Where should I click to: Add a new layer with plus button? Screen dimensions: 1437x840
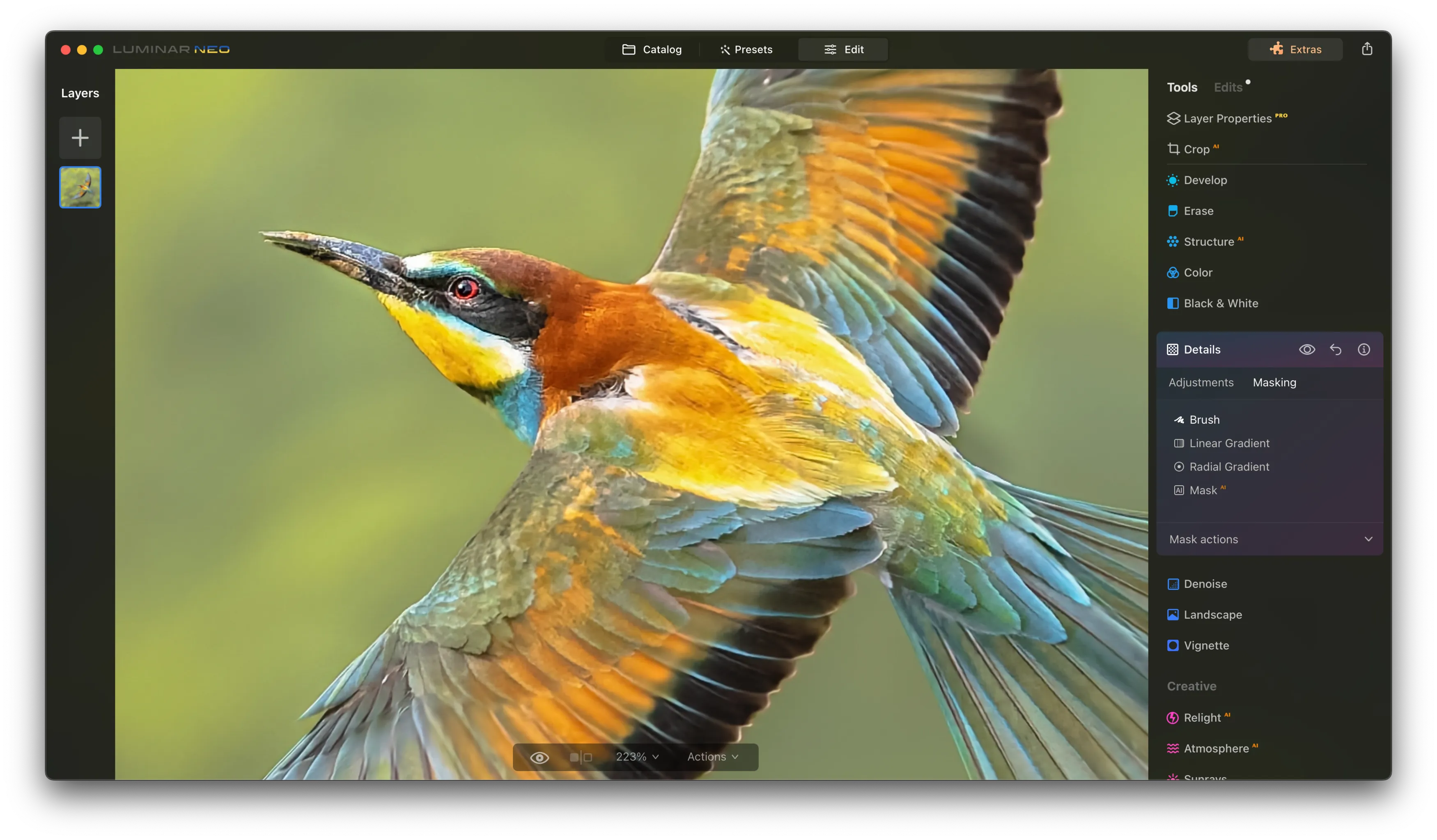pos(80,138)
